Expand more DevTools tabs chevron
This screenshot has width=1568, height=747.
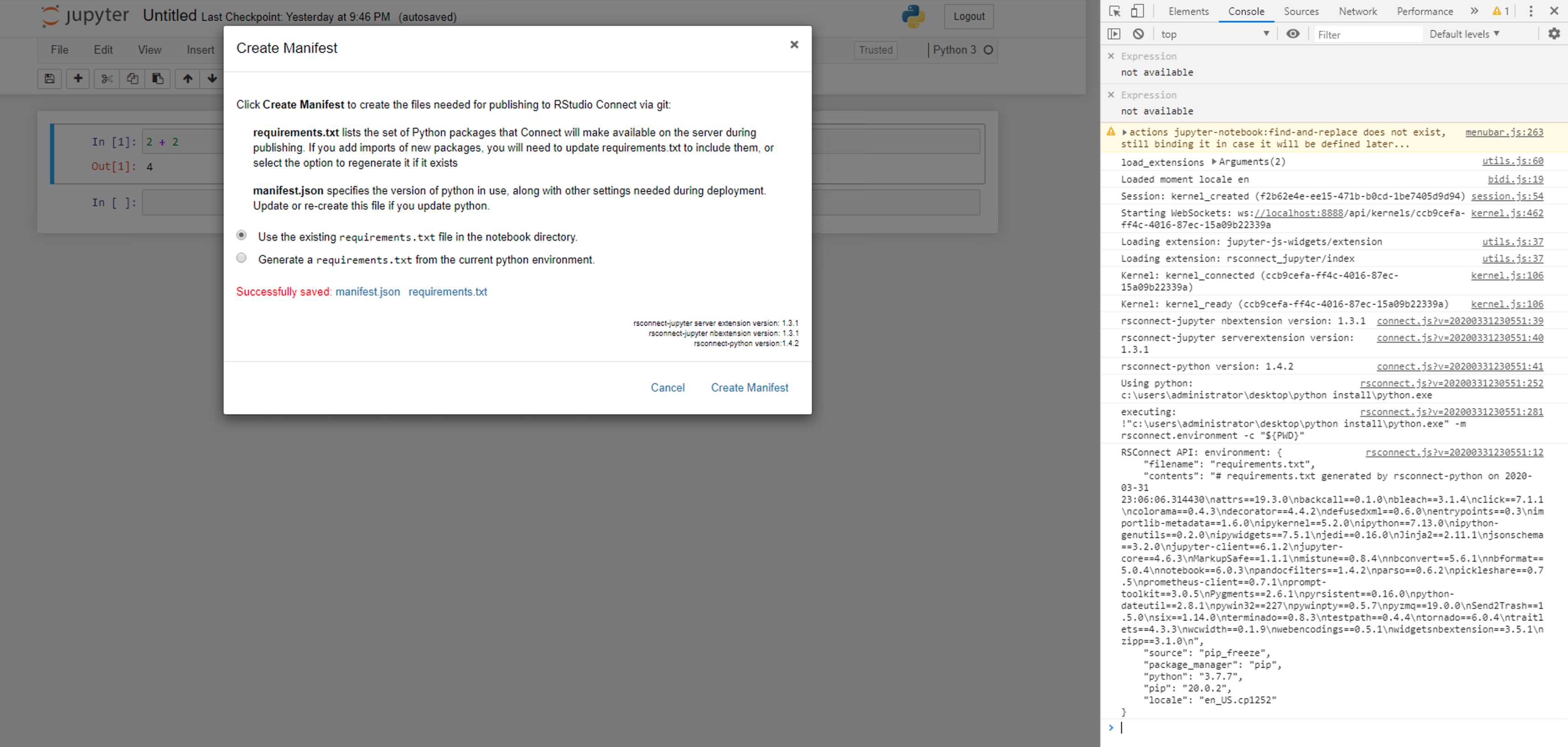(x=1473, y=11)
